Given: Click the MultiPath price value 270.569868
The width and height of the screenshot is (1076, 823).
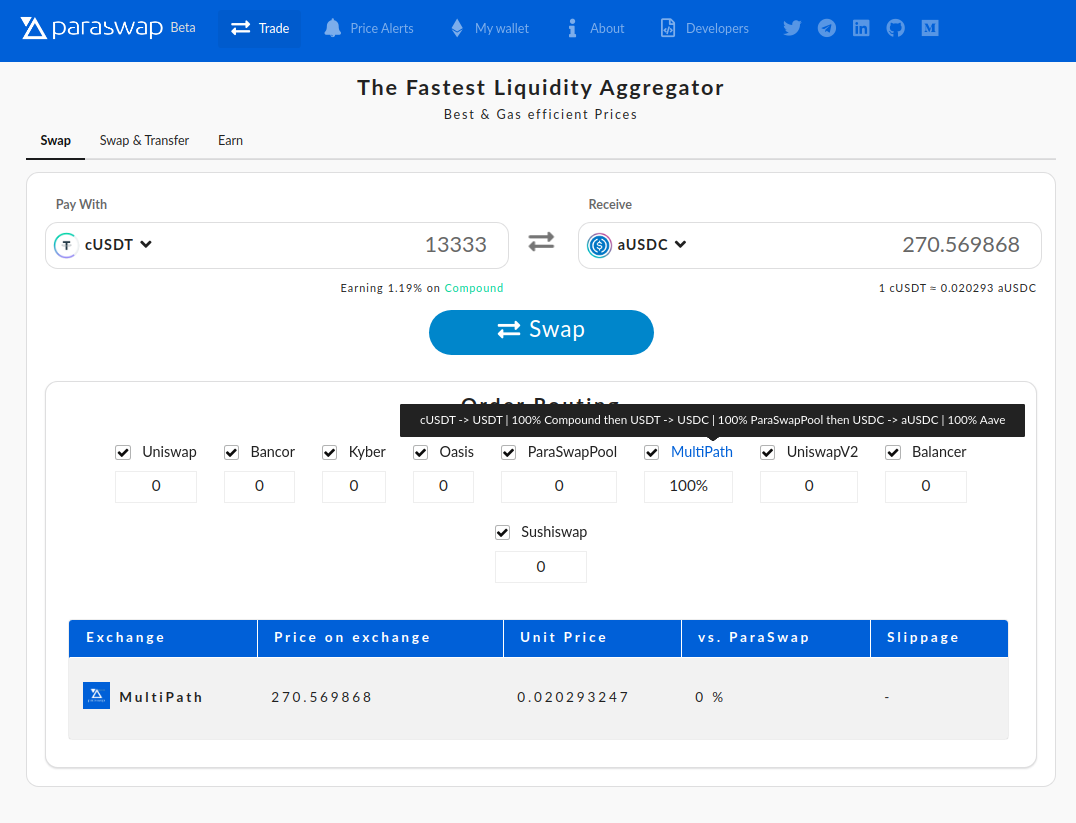Looking at the screenshot, I should 322,697.
